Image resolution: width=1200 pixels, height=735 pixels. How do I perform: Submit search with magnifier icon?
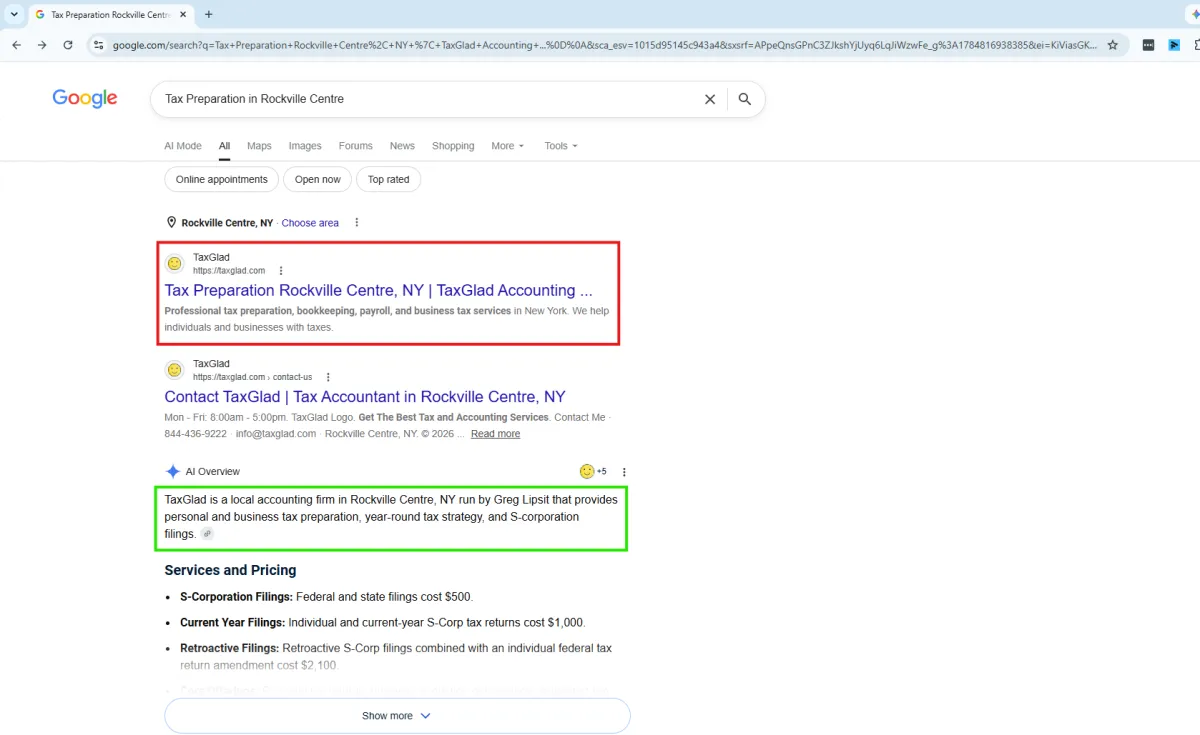click(745, 99)
